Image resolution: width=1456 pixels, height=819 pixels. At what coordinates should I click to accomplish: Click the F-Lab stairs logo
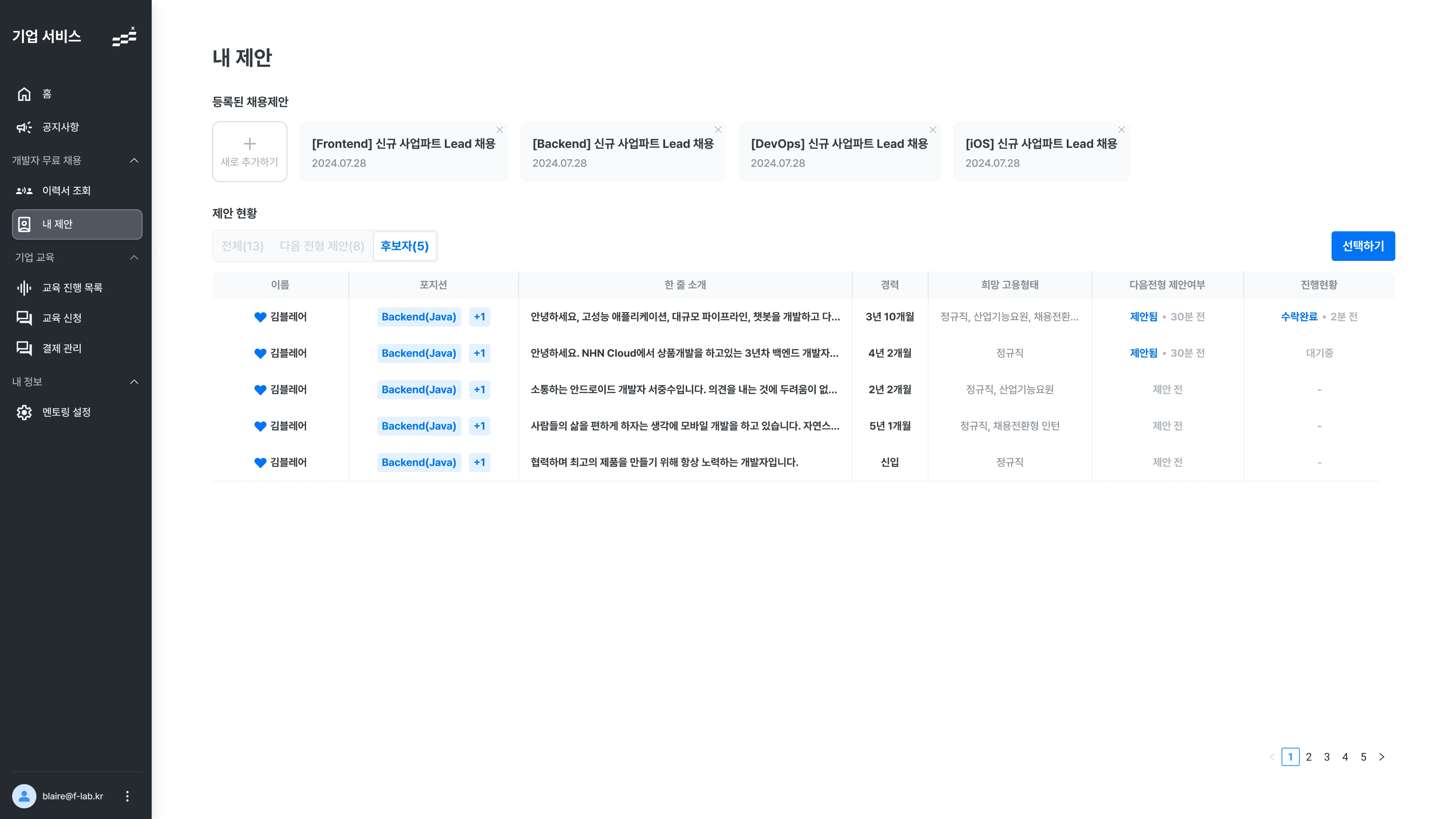pos(124,37)
